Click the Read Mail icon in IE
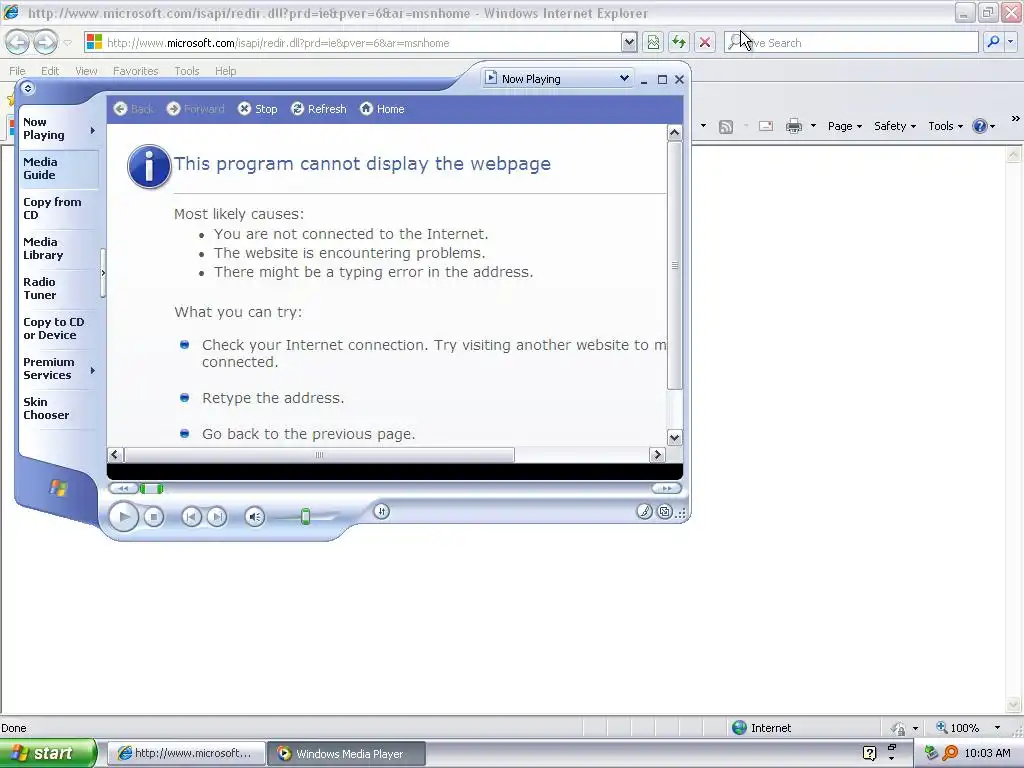Image resolution: width=1024 pixels, height=768 pixels. point(765,126)
